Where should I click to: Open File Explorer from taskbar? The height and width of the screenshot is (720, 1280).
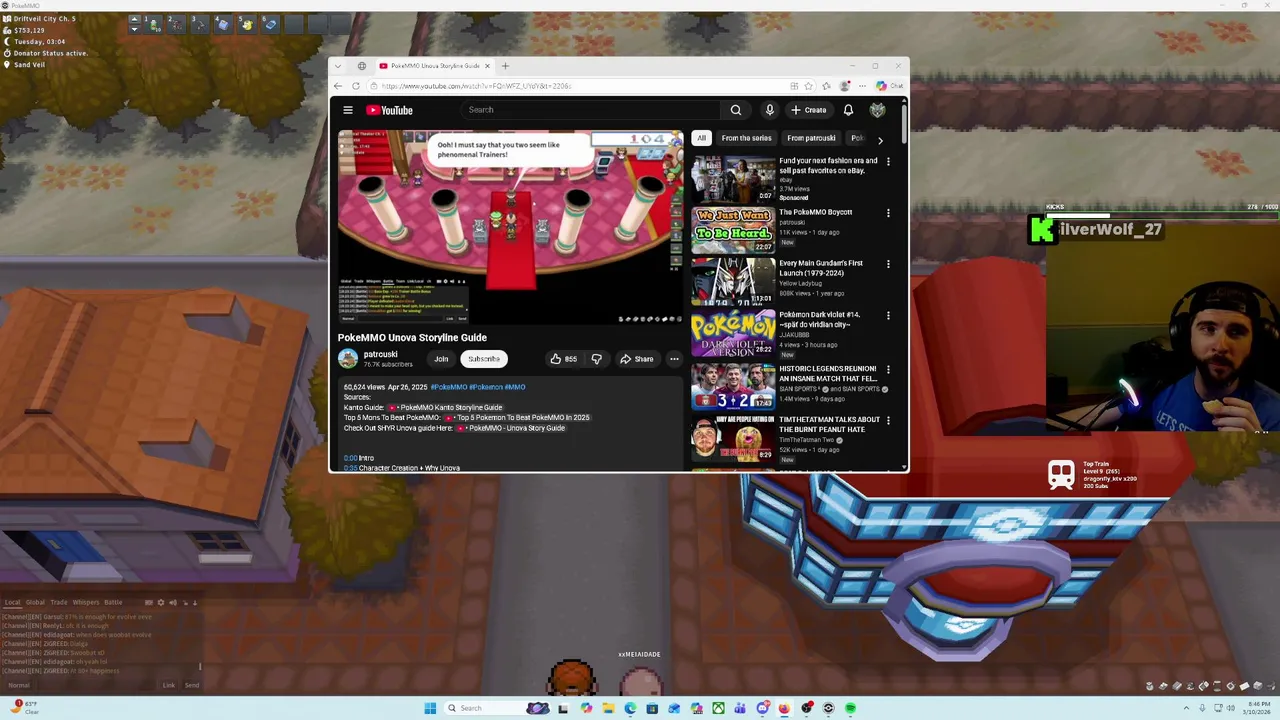pyautogui.click(x=608, y=708)
